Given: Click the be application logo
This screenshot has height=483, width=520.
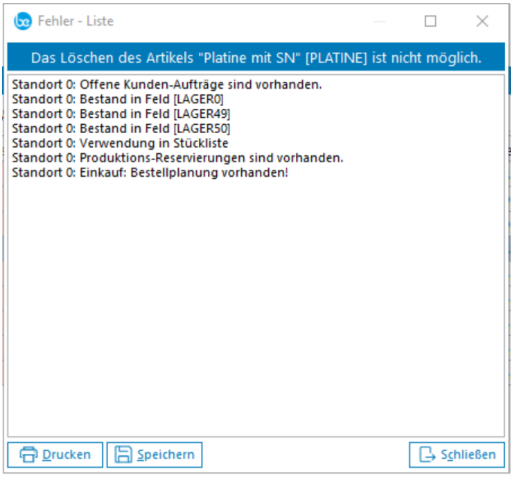Looking at the screenshot, I should click(23, 21).
